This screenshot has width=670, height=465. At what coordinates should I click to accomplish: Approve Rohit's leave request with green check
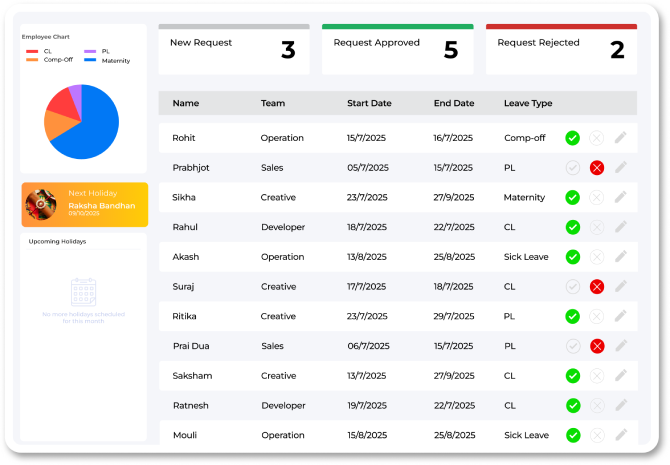click(573, 138)
